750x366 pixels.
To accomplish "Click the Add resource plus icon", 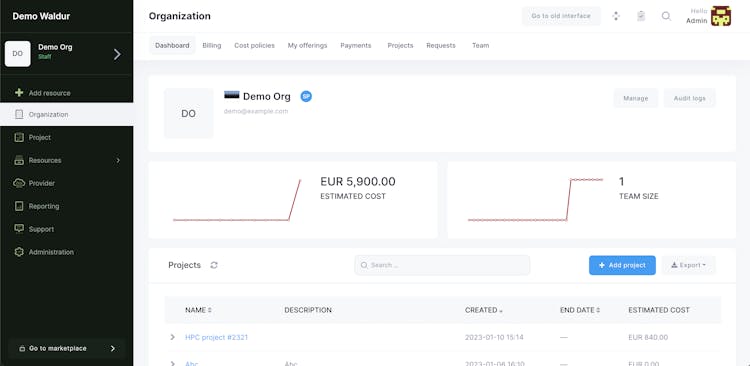I will [19, 92].
